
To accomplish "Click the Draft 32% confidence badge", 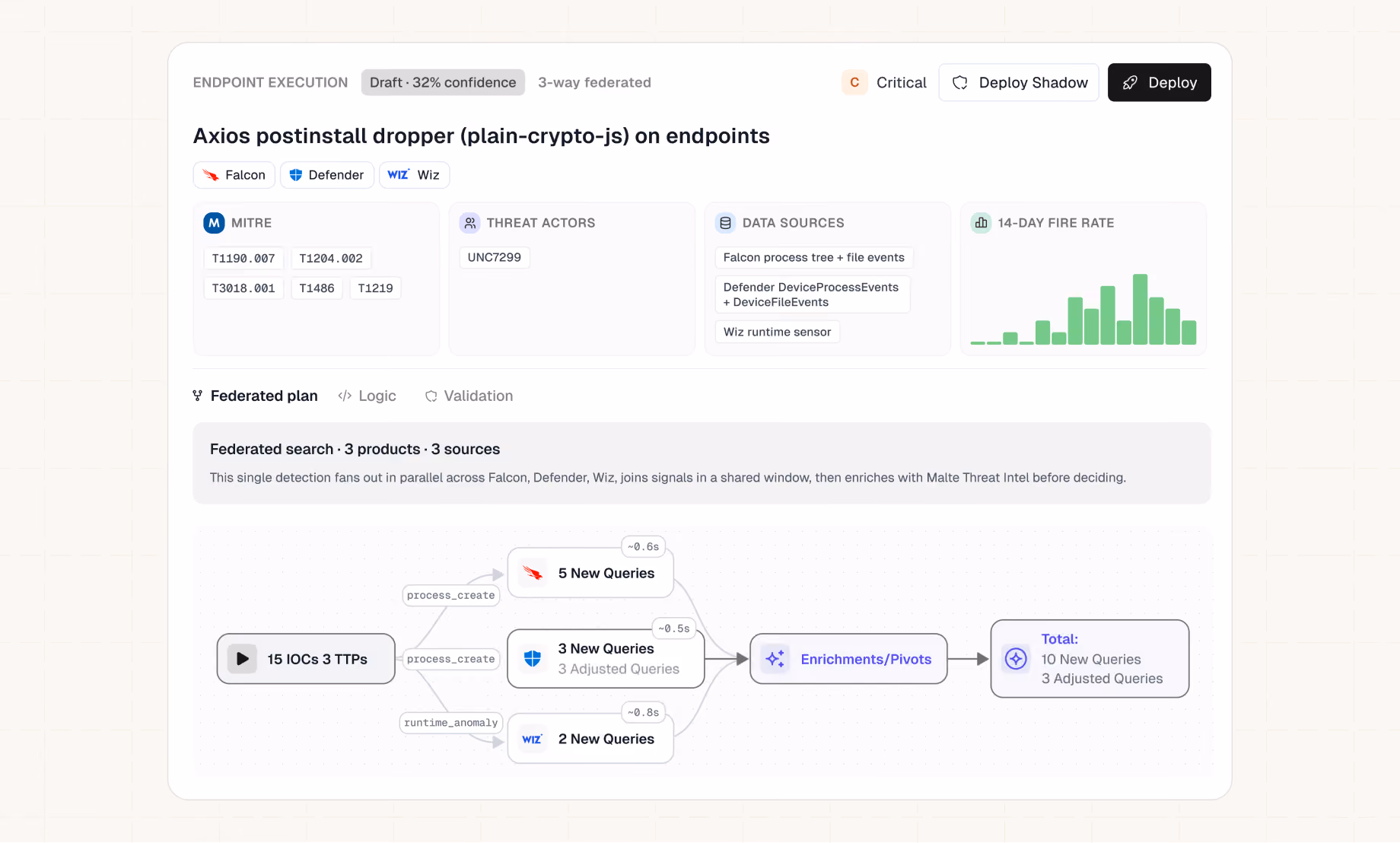I will pos(443,82).
